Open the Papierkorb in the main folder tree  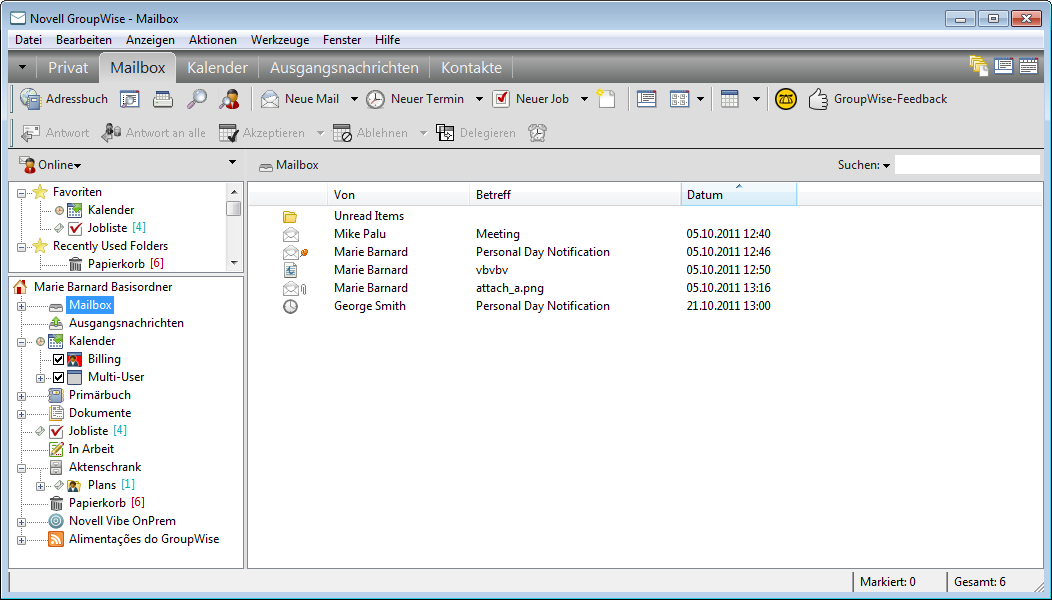coord(97,503)
